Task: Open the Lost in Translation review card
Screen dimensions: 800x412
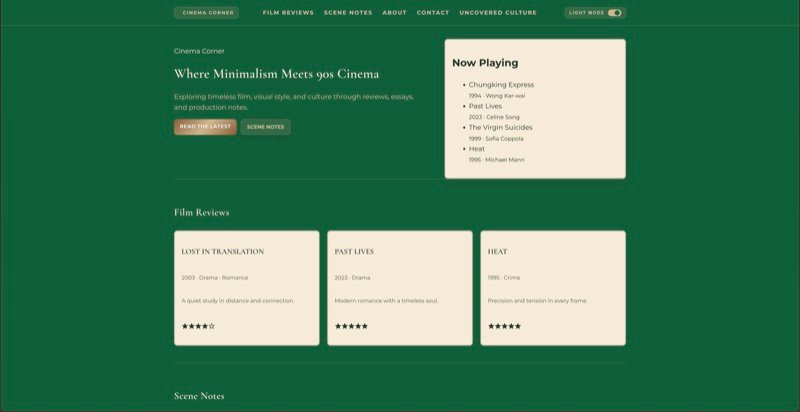Action: pos(247,288)
